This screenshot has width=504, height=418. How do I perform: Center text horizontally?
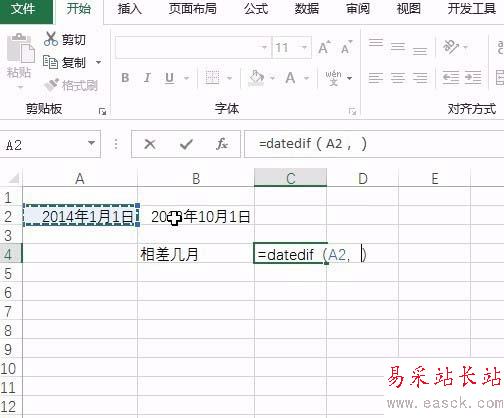398,78
